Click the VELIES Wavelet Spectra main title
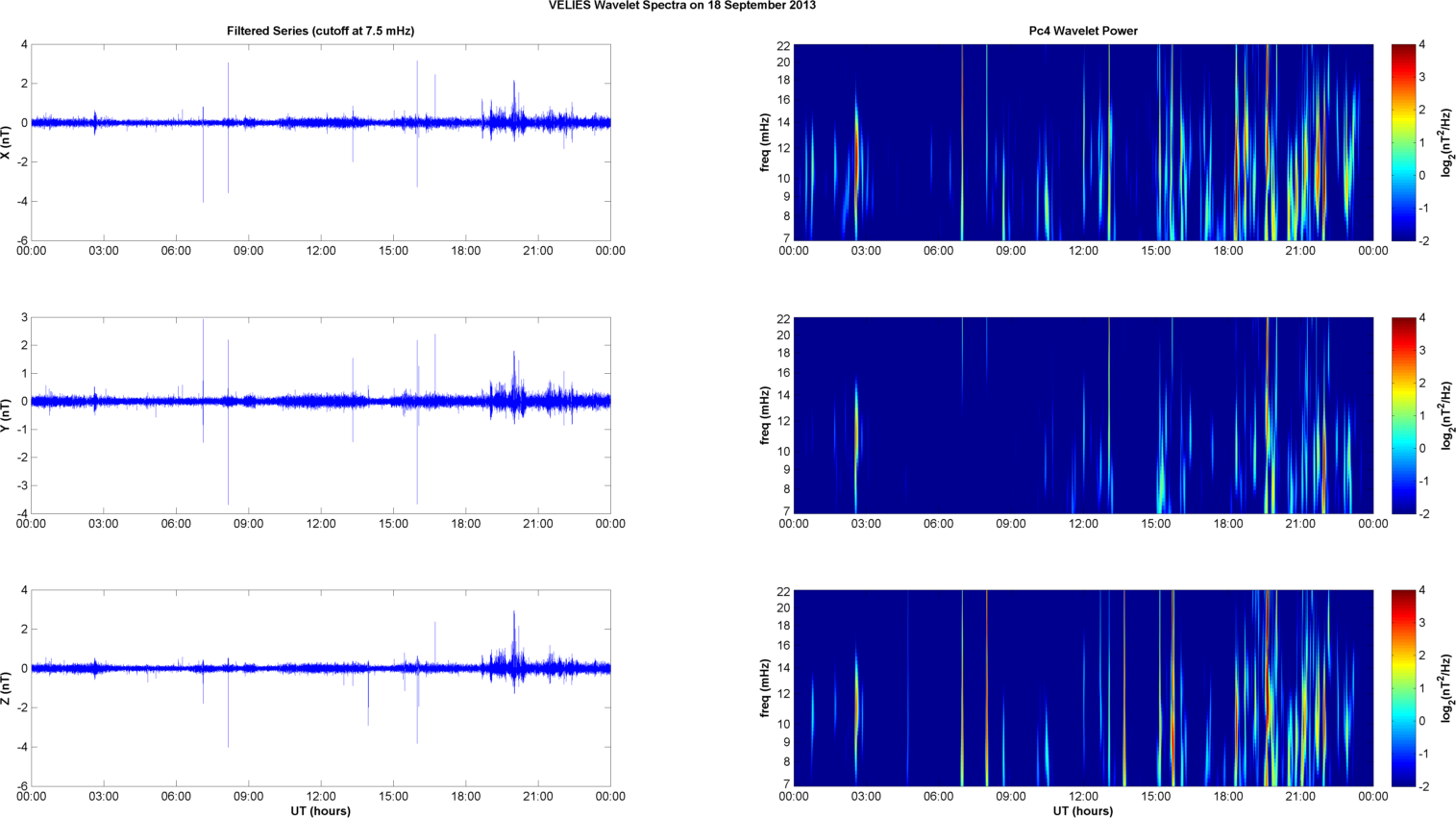 click(681, 6)
